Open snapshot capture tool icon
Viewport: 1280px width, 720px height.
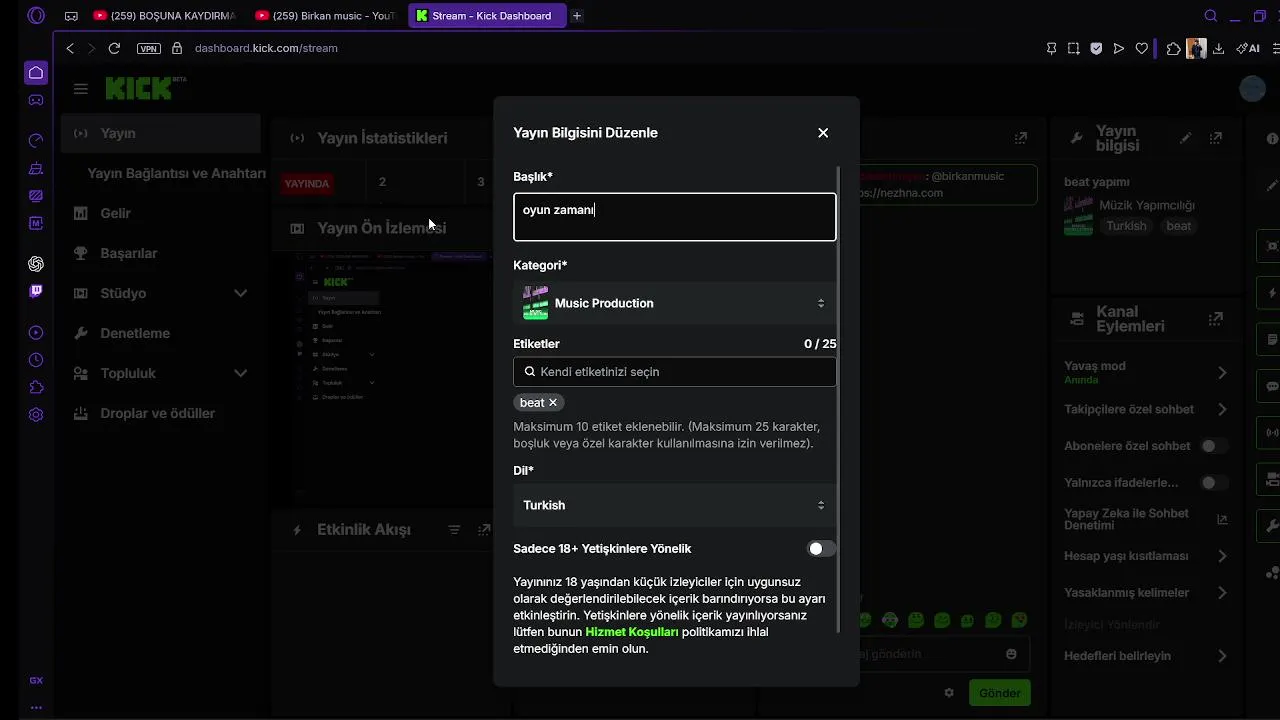[1073, 48]
